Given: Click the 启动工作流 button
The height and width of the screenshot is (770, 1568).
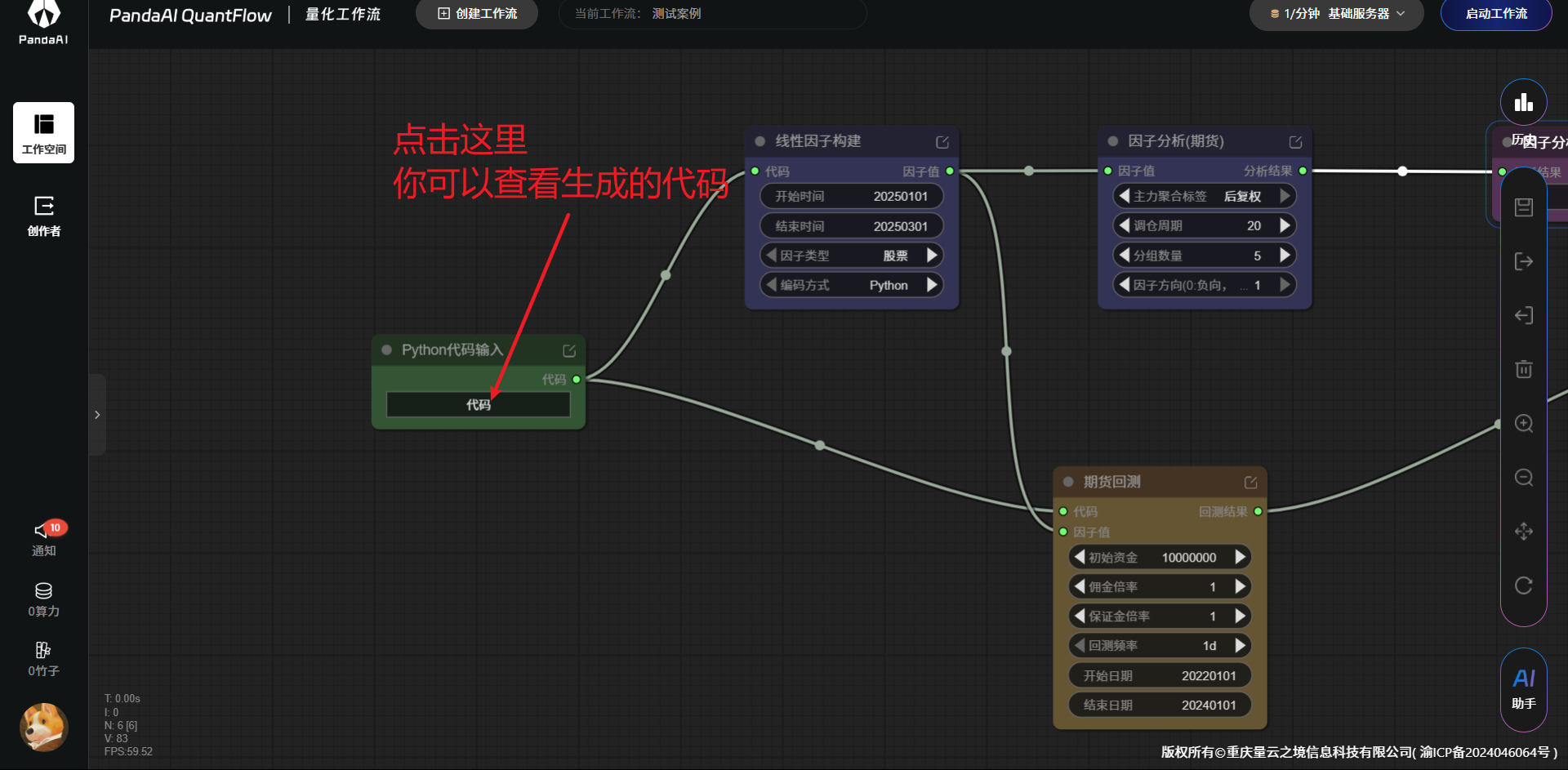Looking at the screenshot, I should pos(1496,14).
